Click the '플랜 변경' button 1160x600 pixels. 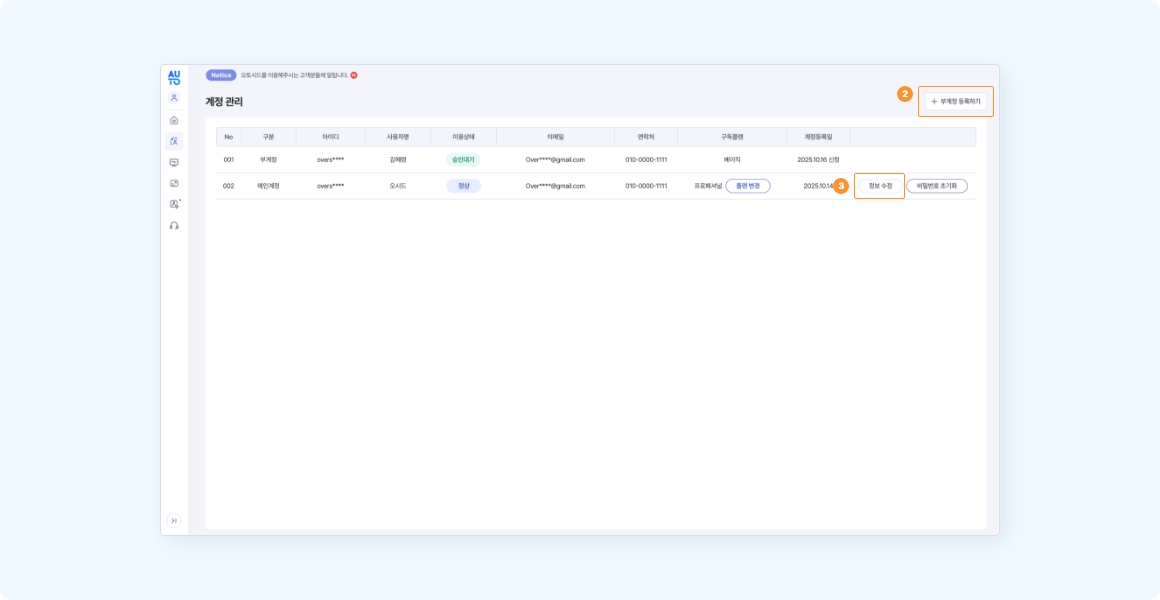pos(747,186)
